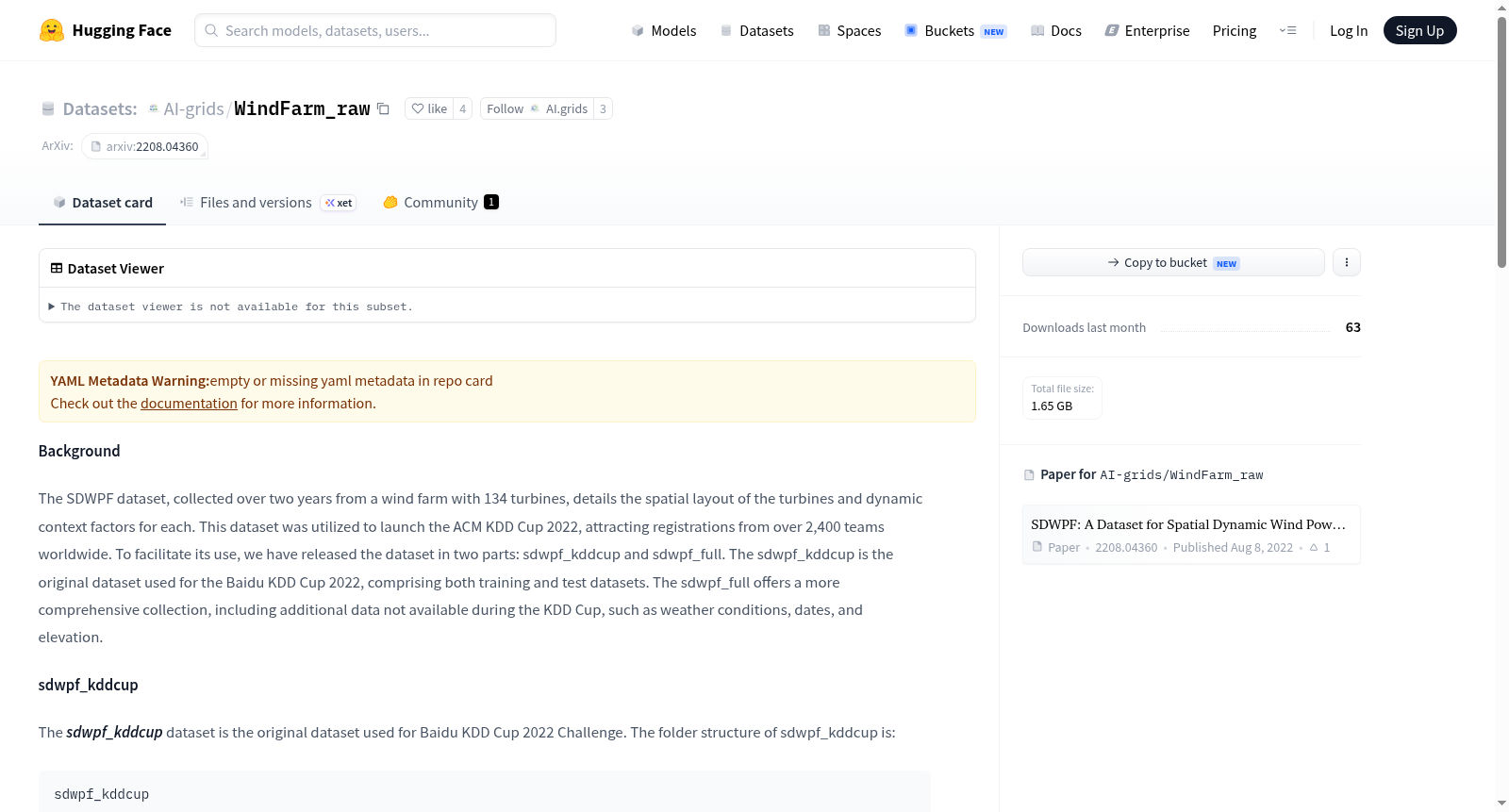The width and height of the screenshot is (1509, 812).
Task: Click the NEW badge beside Buckets
Action: click(x=994, y=31)
